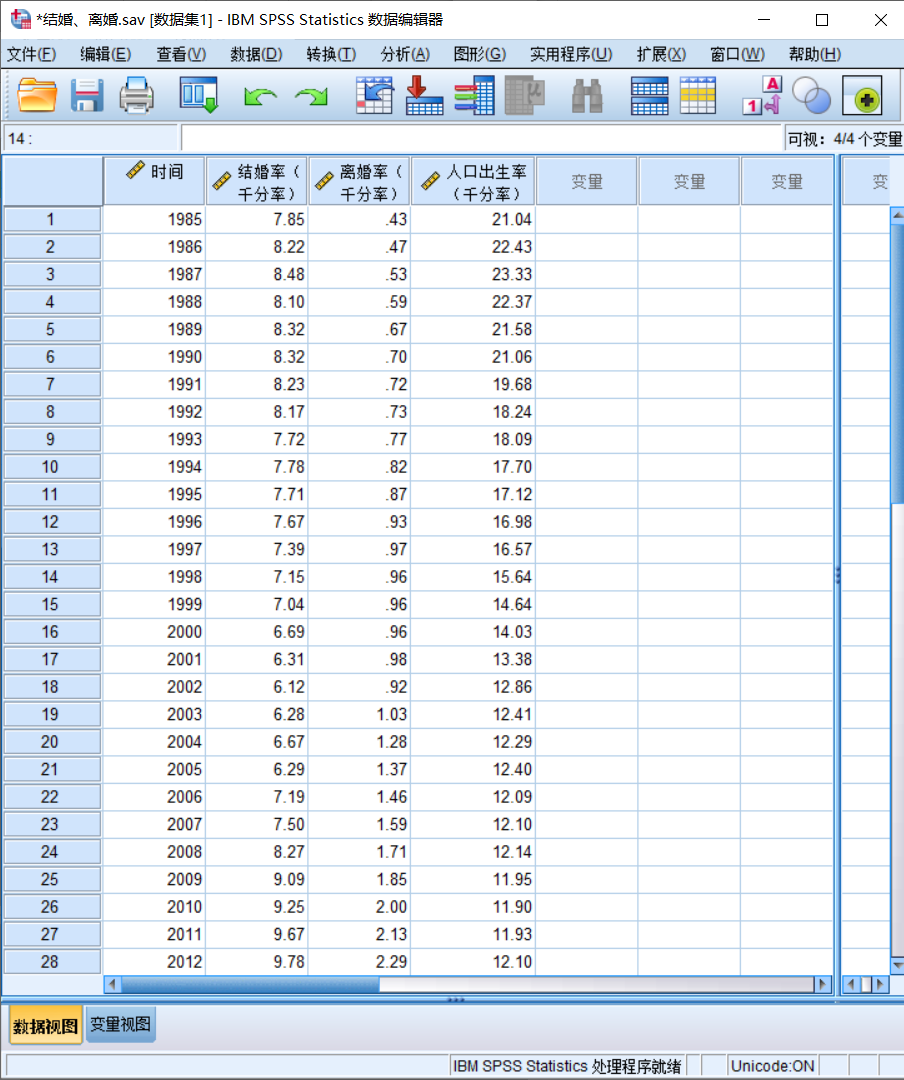The image size is (904, 1080).
Task: Click the horizontal scrollbar right arrow
Action: (x=823, y=985)
